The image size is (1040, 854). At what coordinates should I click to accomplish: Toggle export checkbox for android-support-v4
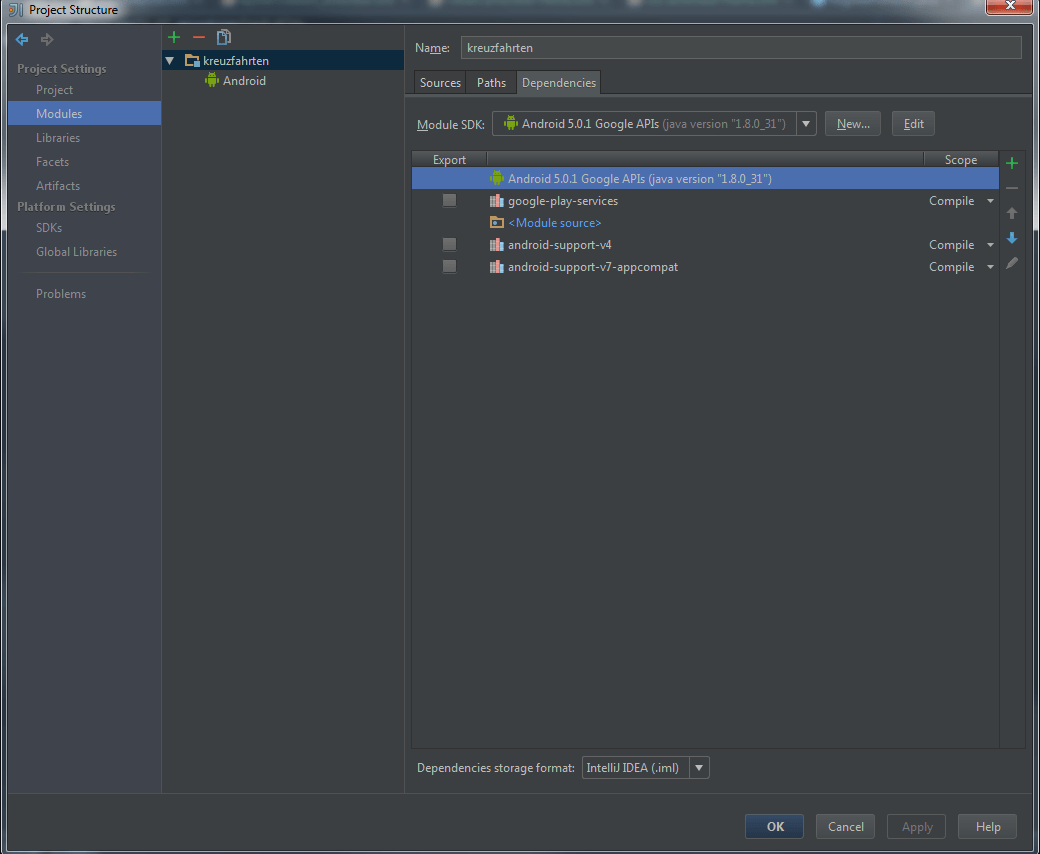click(449, 245)
